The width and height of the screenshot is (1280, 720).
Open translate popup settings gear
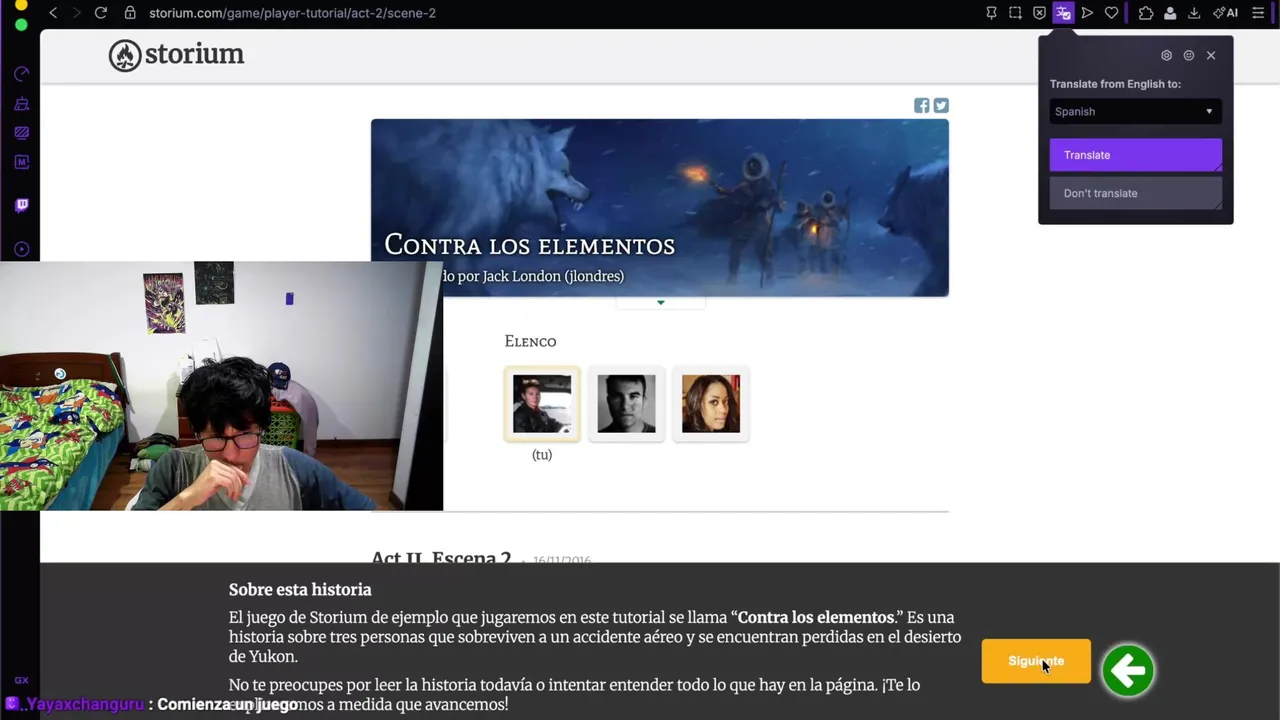(x=1166, y=56)
